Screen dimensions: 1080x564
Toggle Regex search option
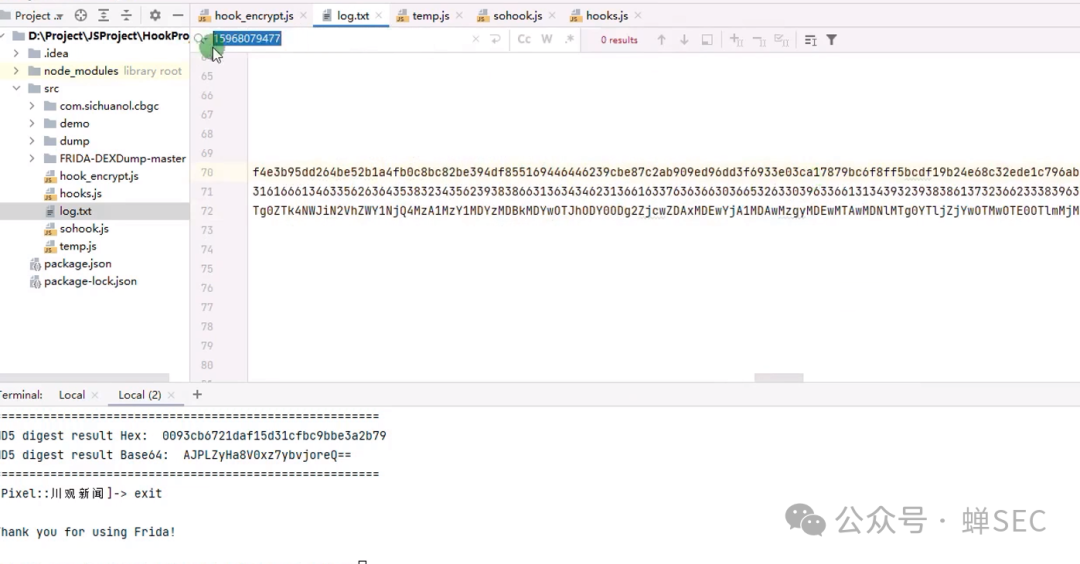coord(569,39)
